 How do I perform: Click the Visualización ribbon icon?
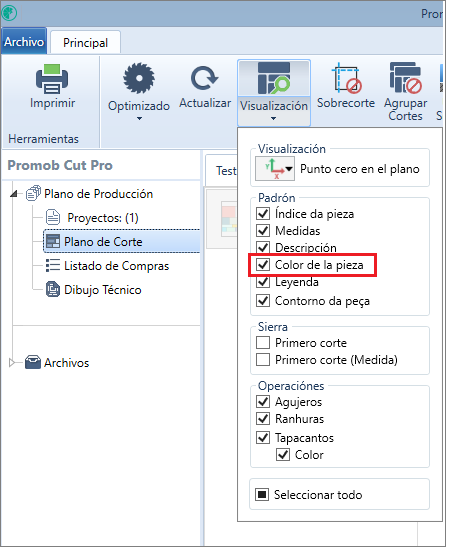(x=274, y=78)
